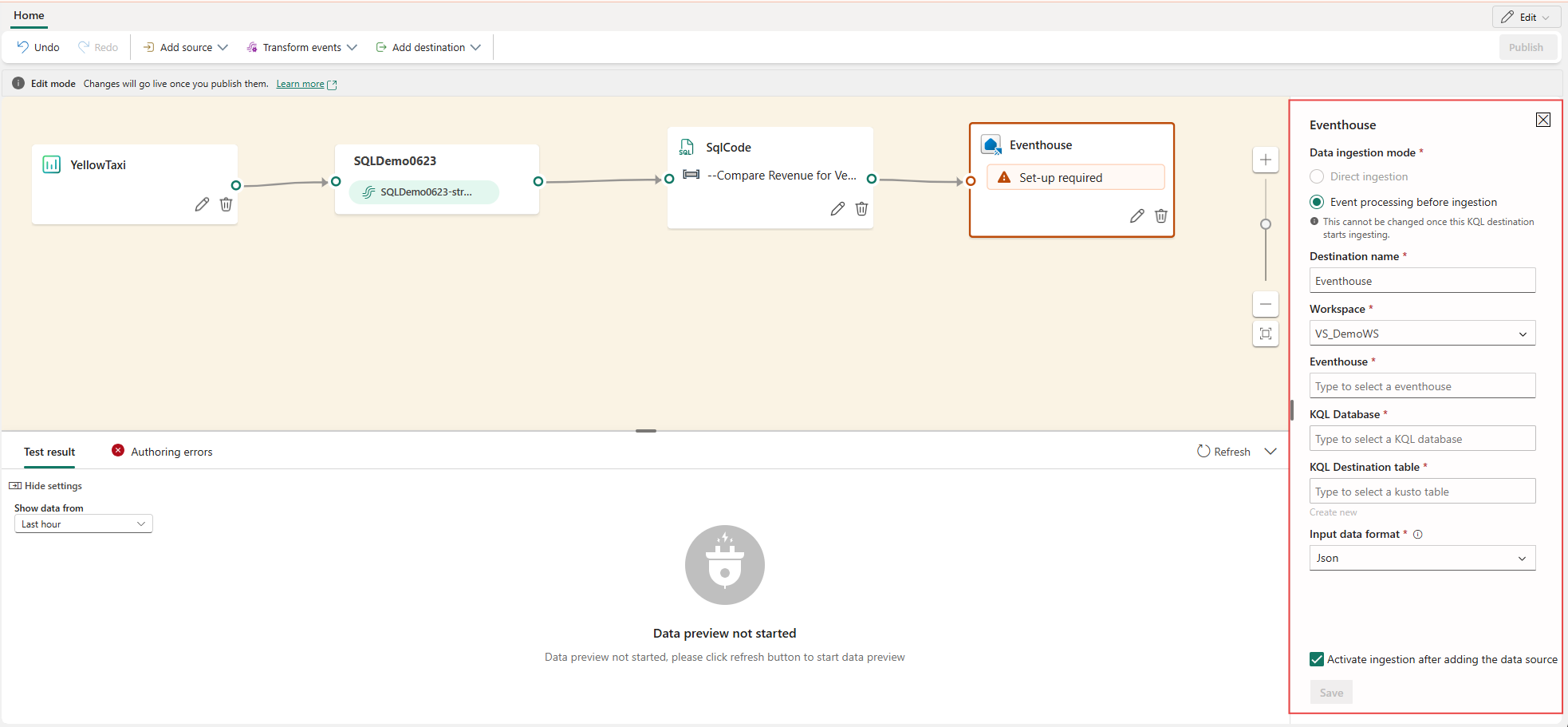
Task: Click the KQL Database field
Action: coord(1422,439)
